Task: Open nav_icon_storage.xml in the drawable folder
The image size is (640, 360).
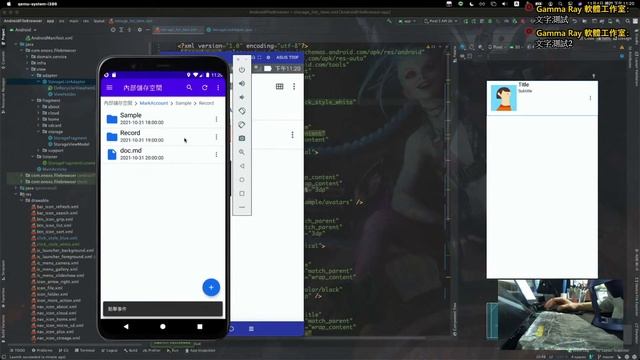Action: click(58, 338)
